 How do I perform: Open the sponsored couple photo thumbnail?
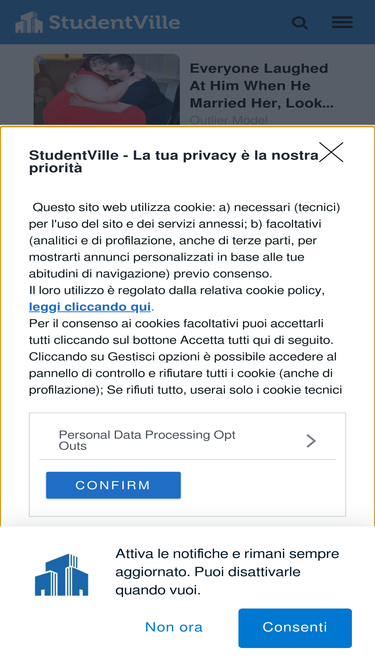[107, 89]
